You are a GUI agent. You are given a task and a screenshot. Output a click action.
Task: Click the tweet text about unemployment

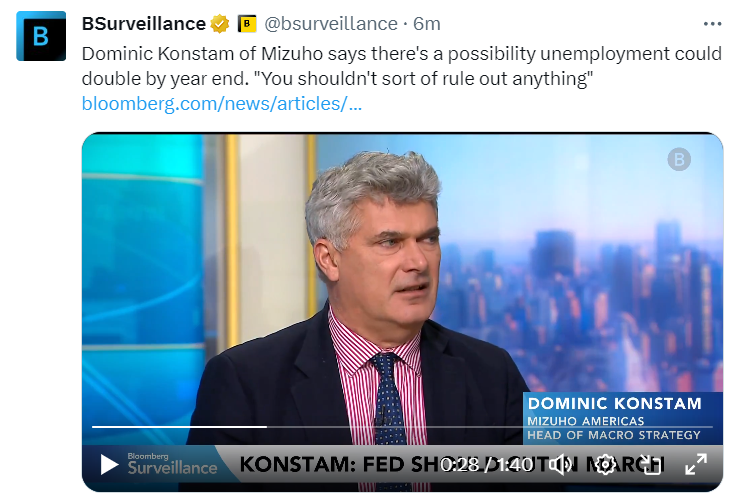pos(400,66)
